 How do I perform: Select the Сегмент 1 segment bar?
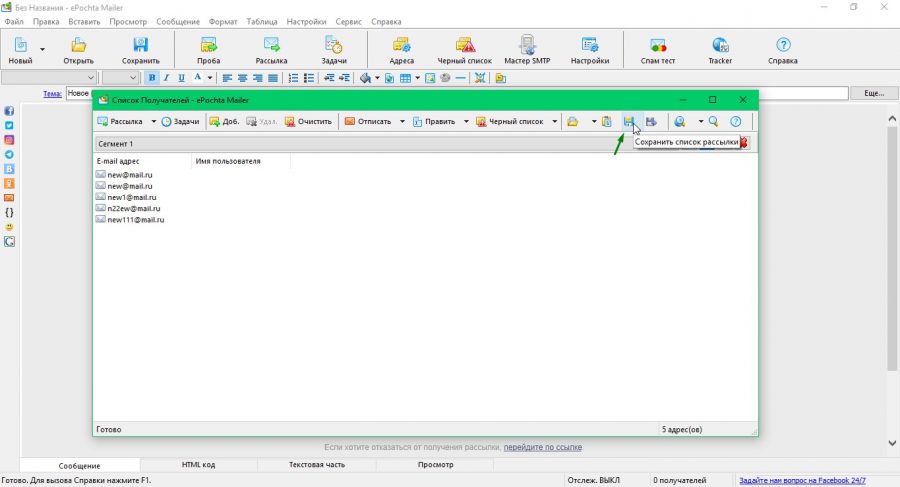422,144
